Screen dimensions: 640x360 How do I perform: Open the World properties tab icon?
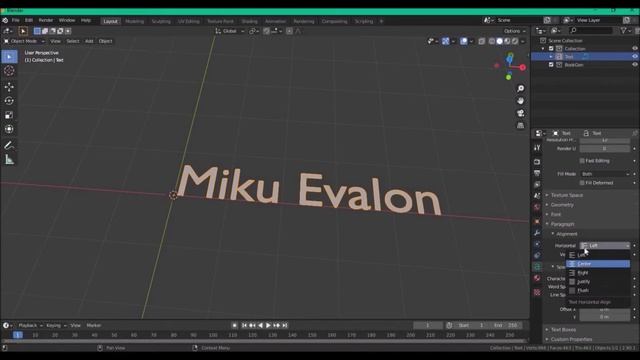[x=537, y=207]
